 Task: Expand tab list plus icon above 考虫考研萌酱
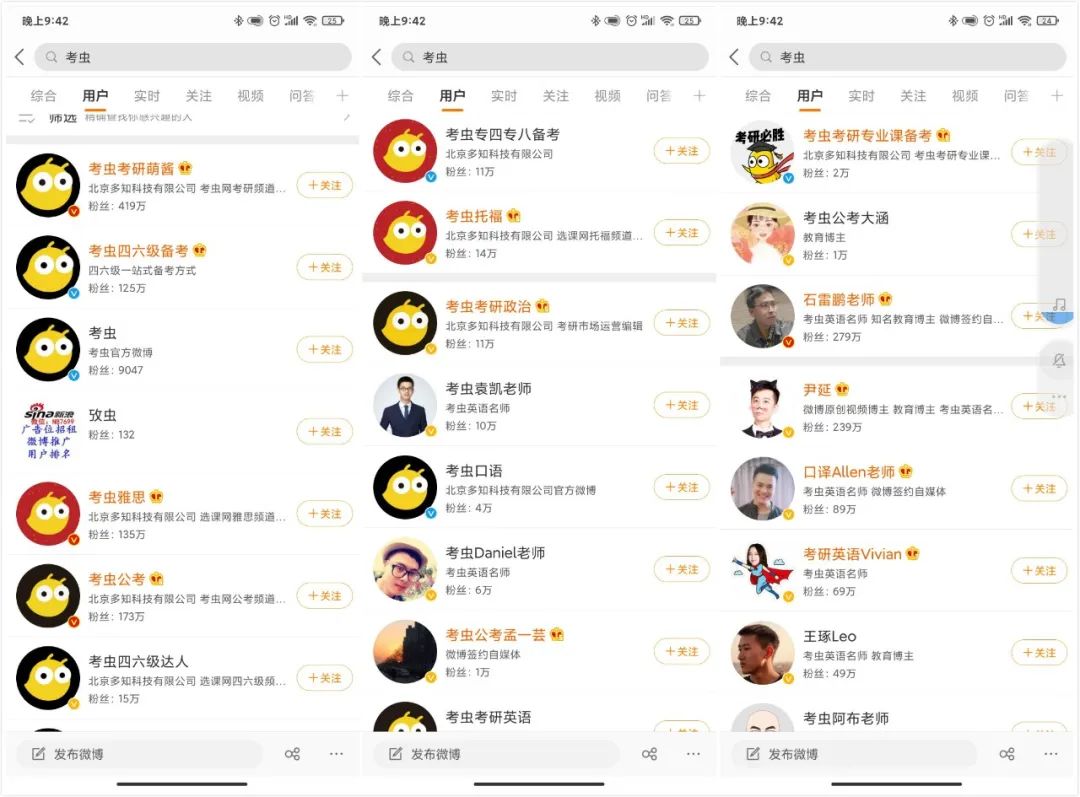pyautogui.click(x=342, y=96)
